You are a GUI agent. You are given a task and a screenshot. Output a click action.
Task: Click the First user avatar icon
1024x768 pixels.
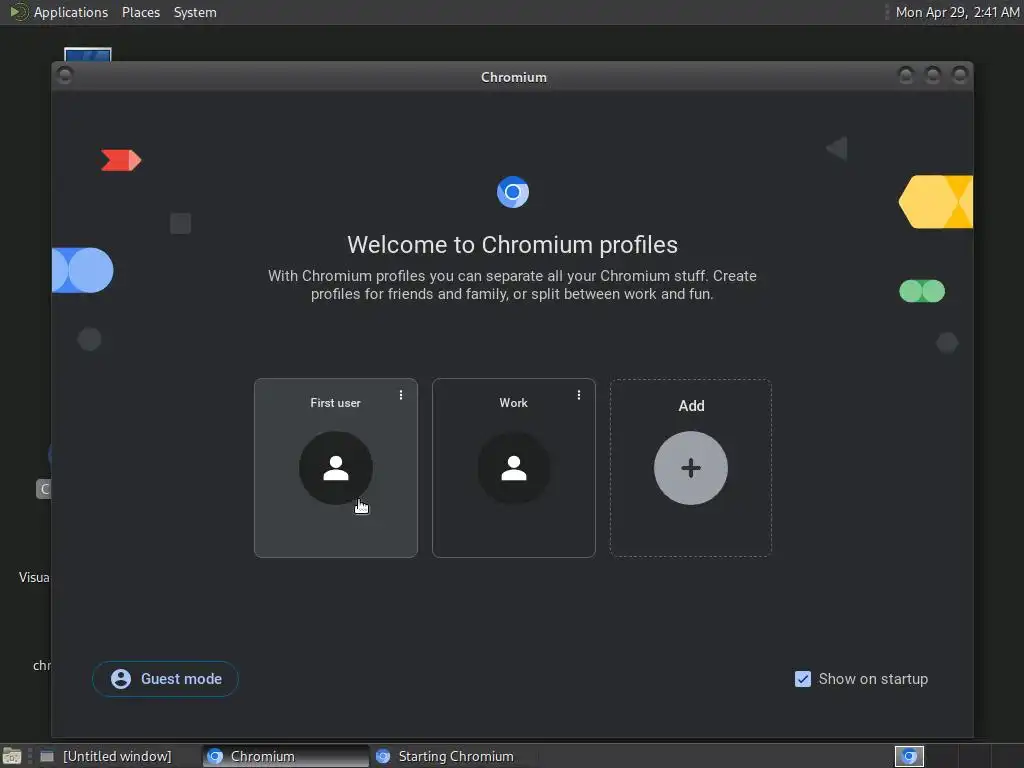(x=336, y=468)
